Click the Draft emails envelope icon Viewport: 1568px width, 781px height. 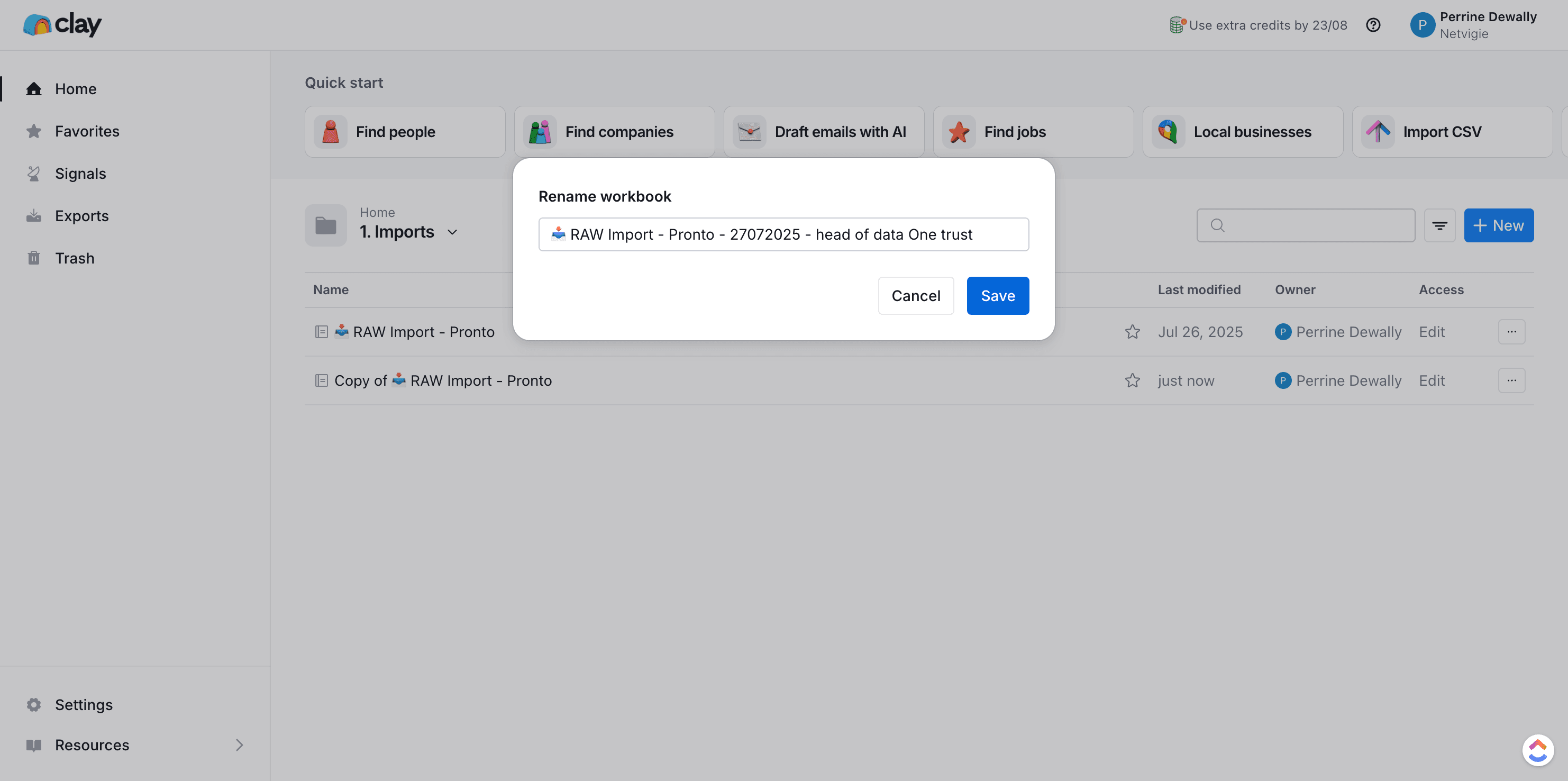[749, 131]
